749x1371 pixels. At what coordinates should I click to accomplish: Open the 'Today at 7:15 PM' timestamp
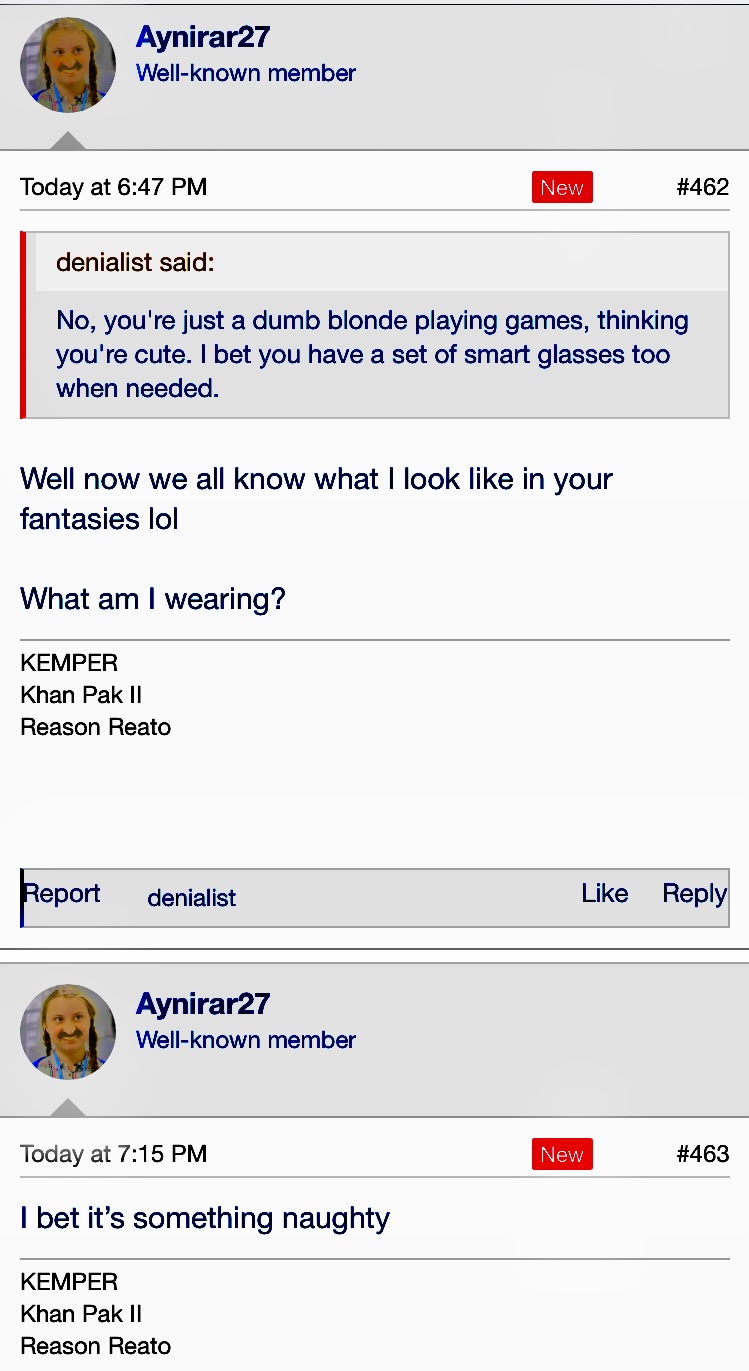[x=113, y=1154]
